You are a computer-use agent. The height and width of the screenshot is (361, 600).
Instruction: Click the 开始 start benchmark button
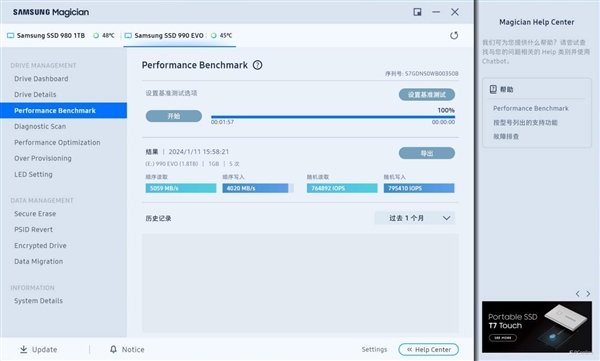(174, 116)
